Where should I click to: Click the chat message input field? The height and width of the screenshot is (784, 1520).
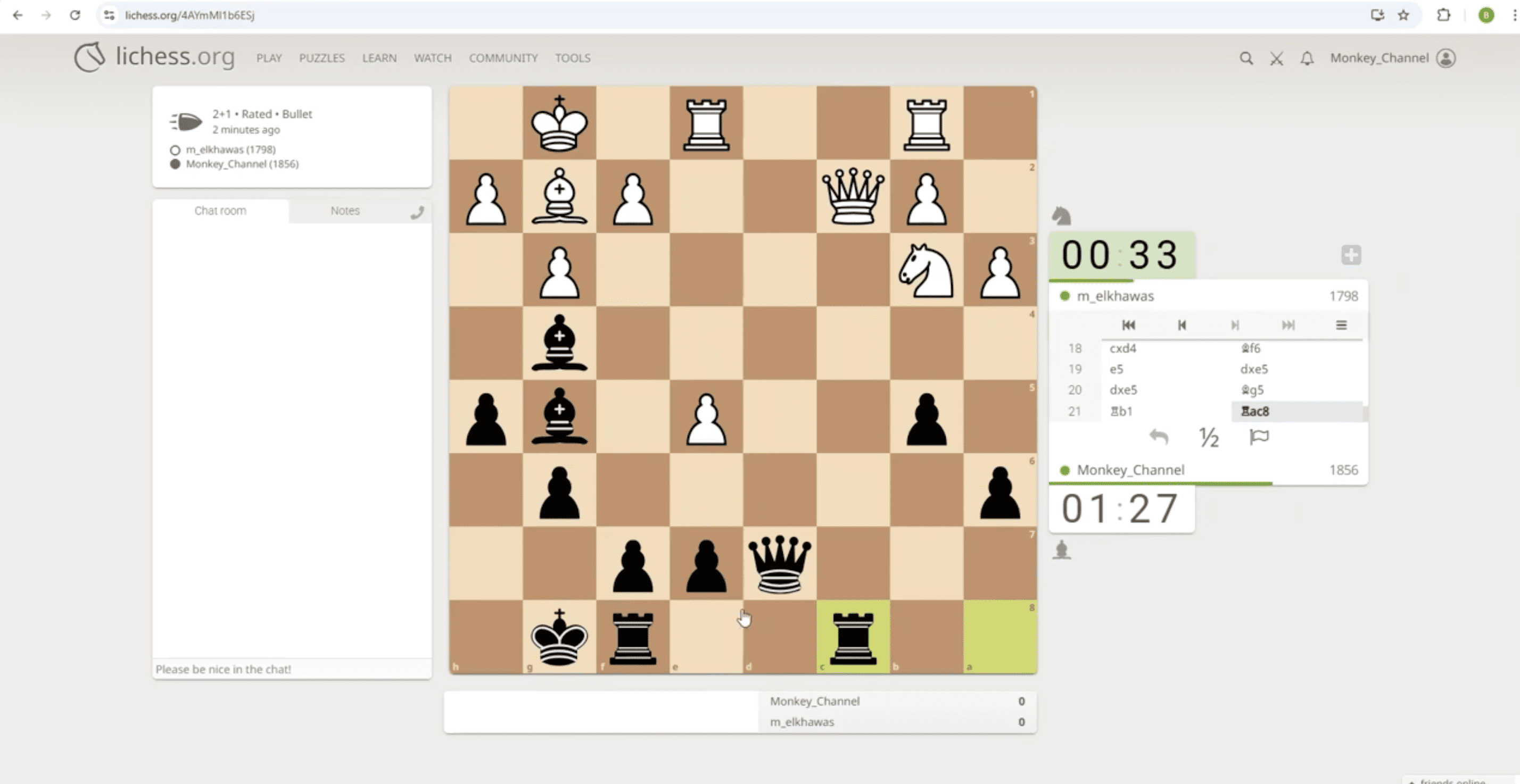pyautogui.click(x=292, y=669)
